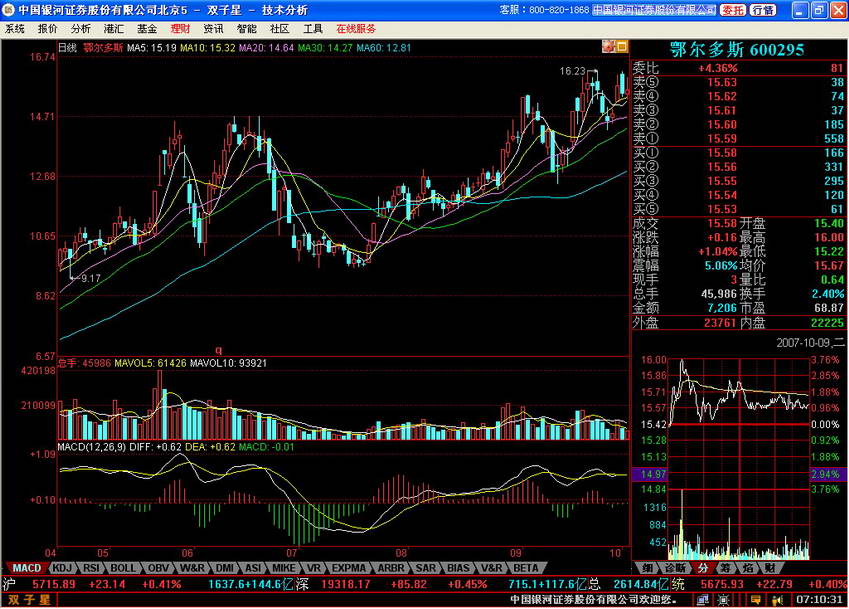Click the MA5: 15.19 label
The image size is (849, 609).
click(152, 48)
